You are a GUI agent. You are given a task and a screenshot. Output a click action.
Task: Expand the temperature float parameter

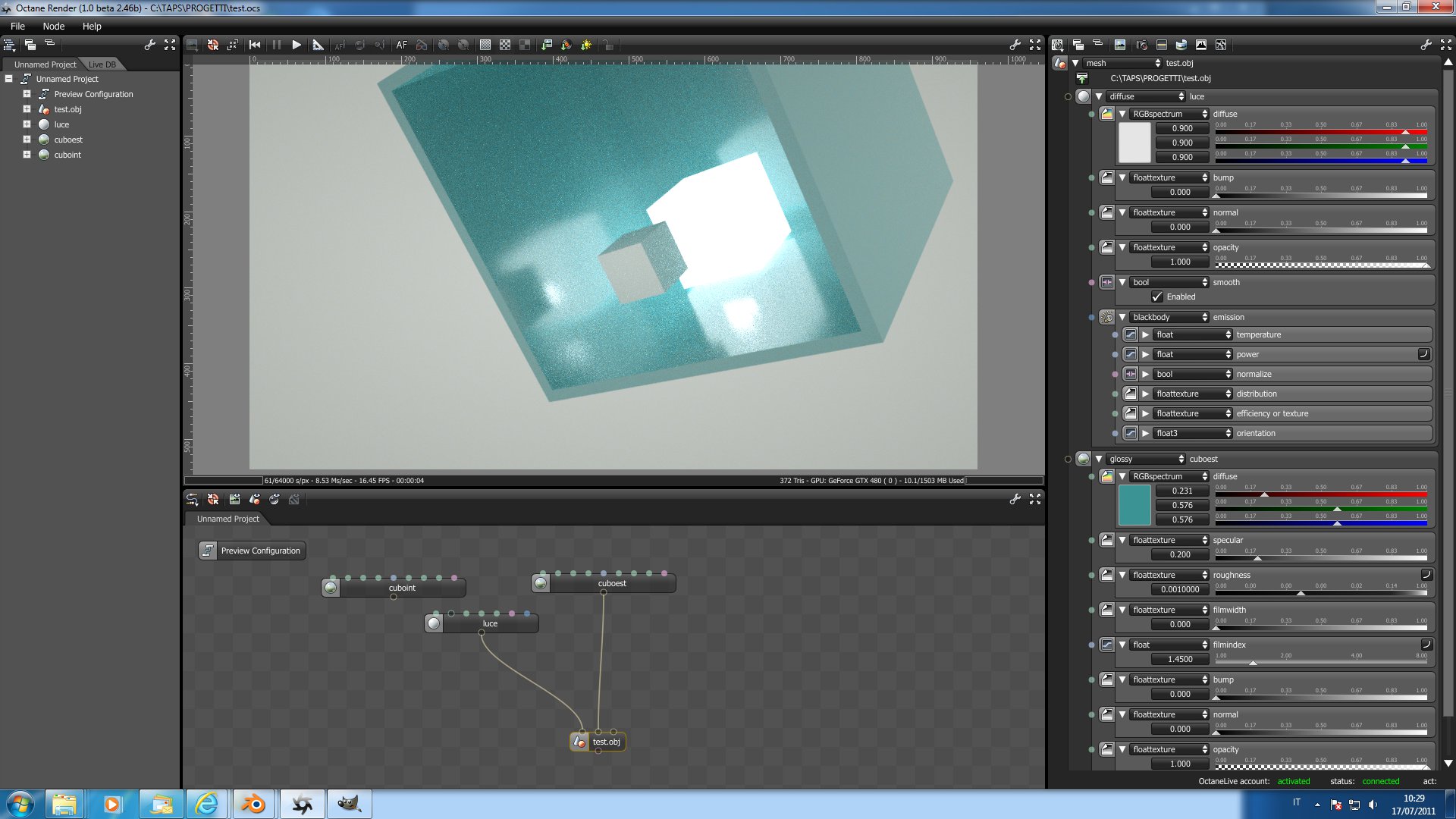pos(1146,334)
